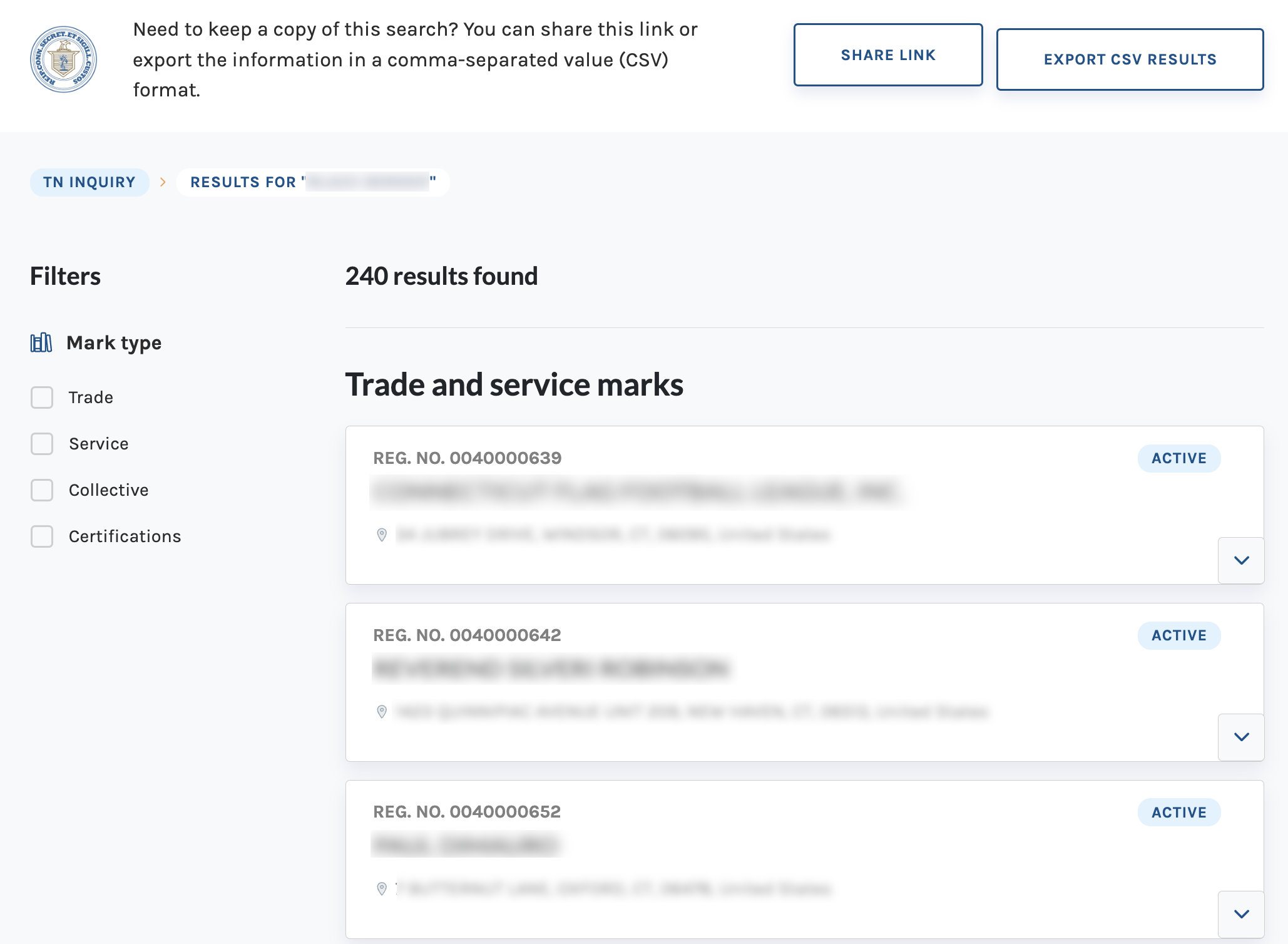Export CSV results
1288x944 pixels.
tap(1130, 59)
